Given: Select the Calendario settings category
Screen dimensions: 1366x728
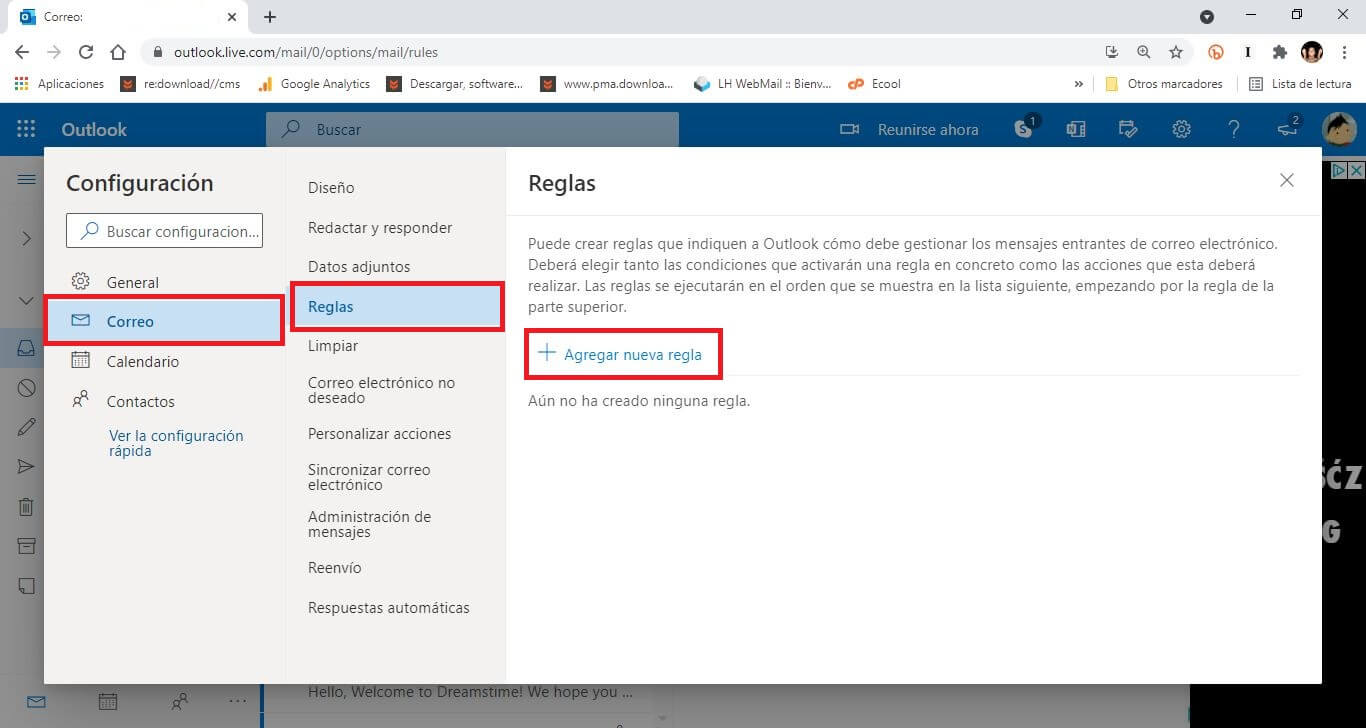Looking at the screenshot, I should point(164,361).
